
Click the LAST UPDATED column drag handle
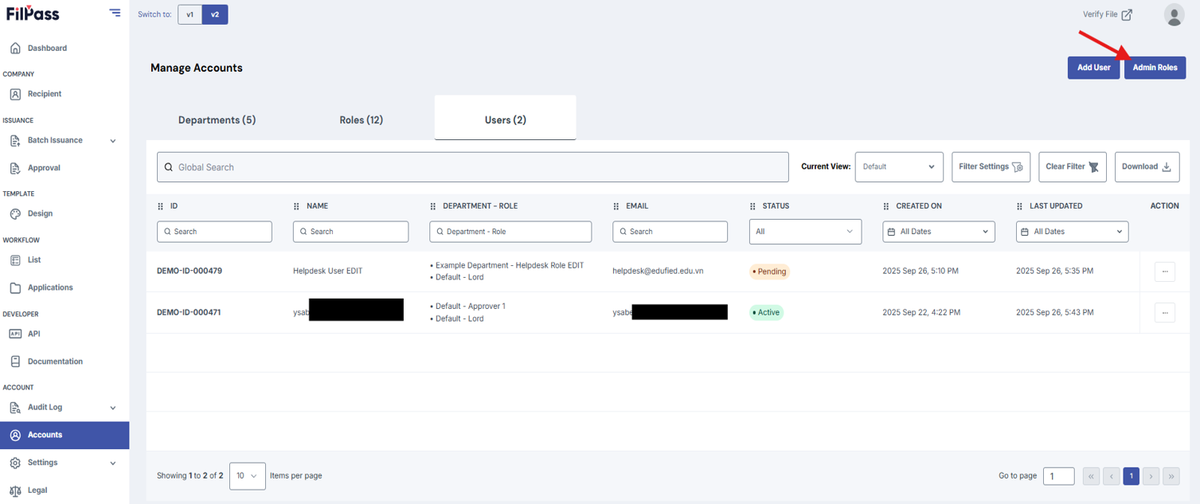1020,206
